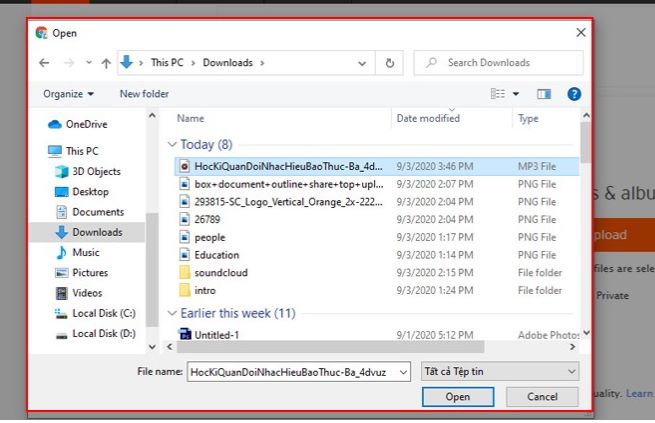655x423 pixels.
Task: Open the view options dropdown arrow
Action: 516,94
